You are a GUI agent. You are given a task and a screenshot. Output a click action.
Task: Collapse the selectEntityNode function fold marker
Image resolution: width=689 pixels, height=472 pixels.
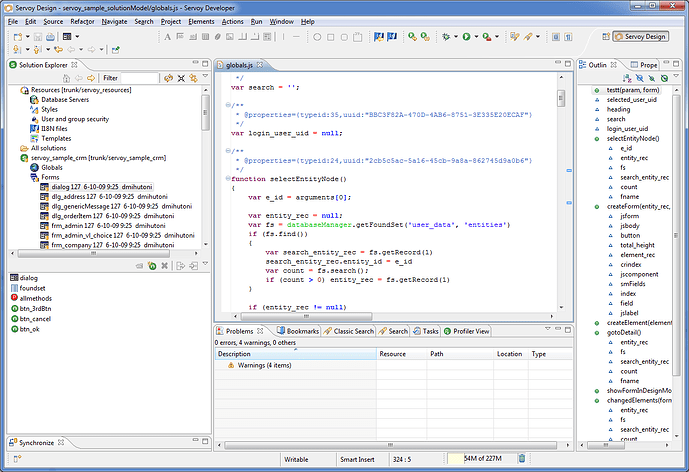click(228, 178)
